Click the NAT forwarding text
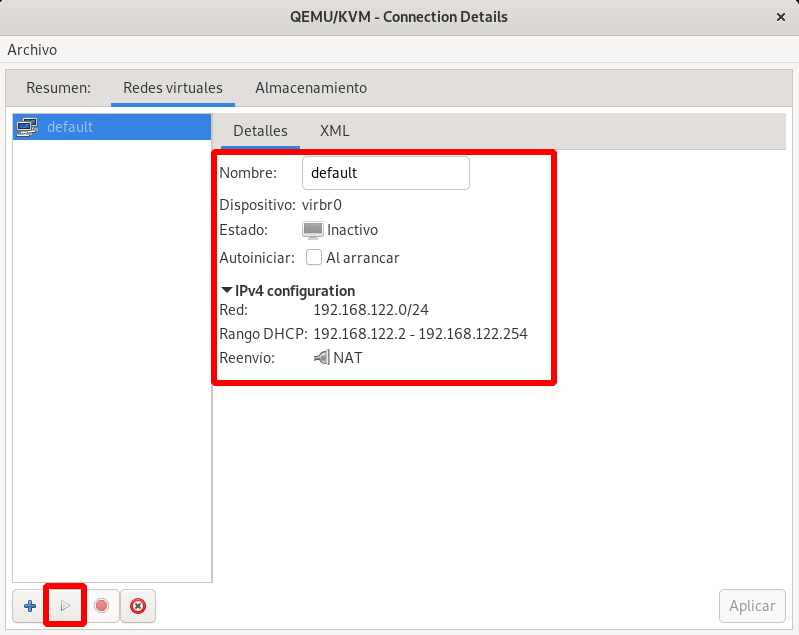Screen dimensions: 799x635 (348, 358)
